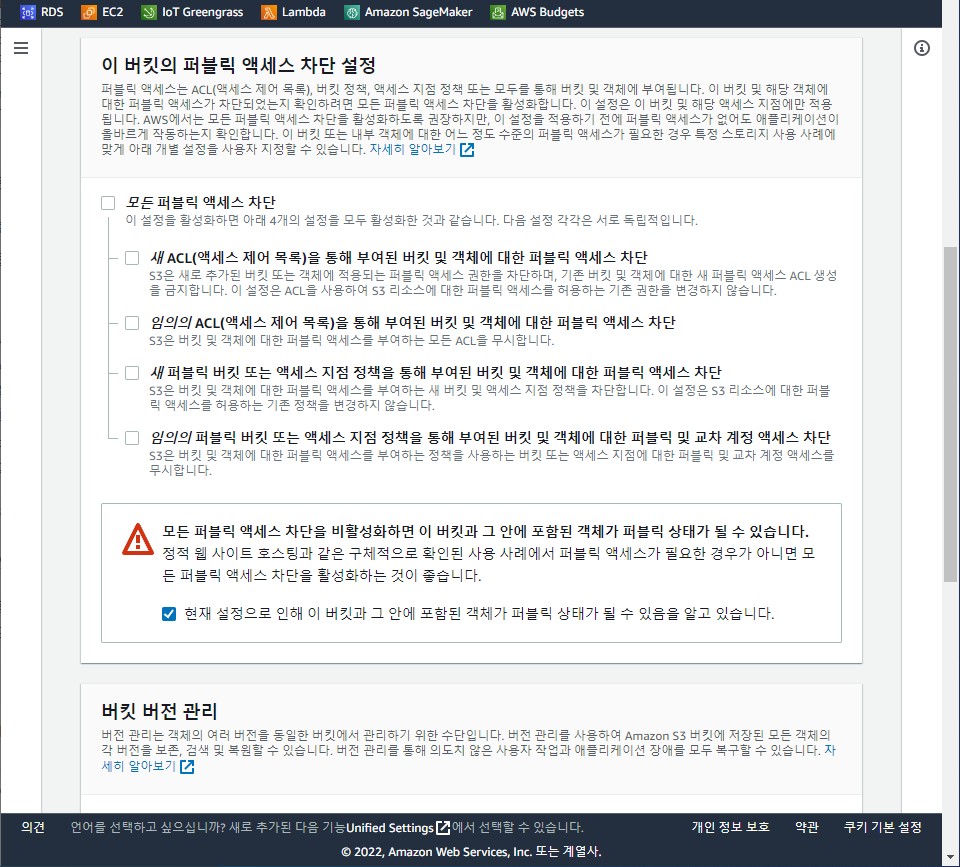Open 개인 정보 보호 footer link
960x867 pixels.
tap(730, 827)
